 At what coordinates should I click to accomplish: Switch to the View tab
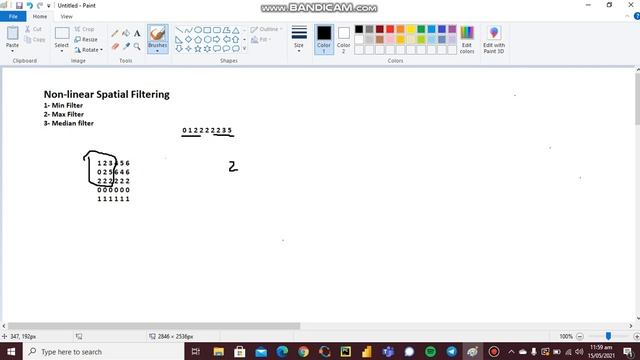(67, 16)
